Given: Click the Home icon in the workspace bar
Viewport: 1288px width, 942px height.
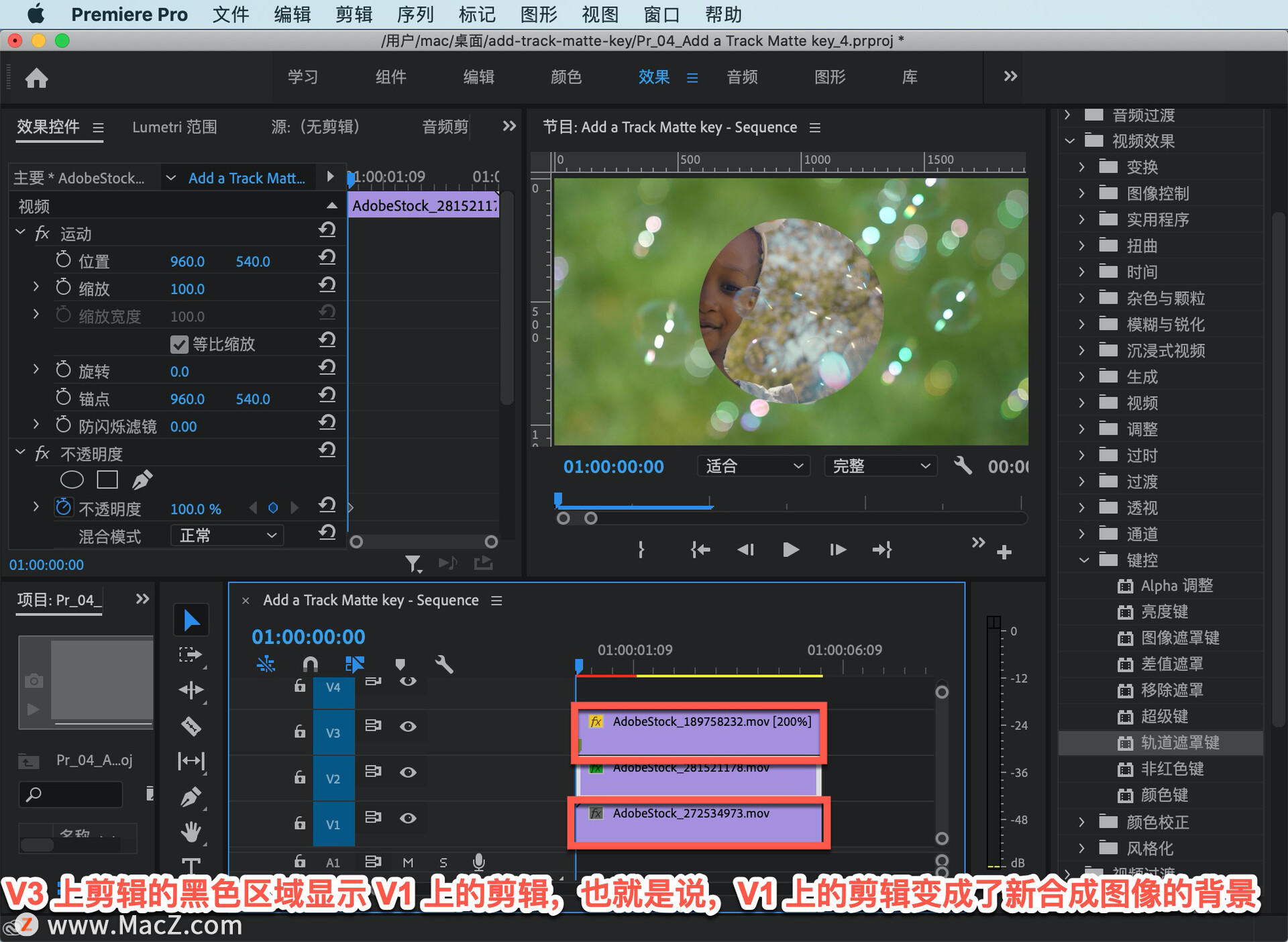Looking at the screenshot, I should [36, 78].
